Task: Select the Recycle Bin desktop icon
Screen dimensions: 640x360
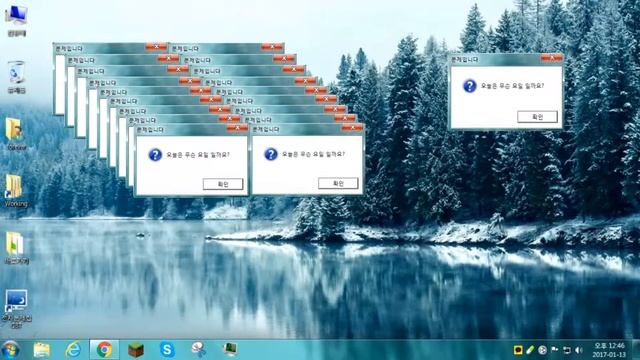Action: point(16,78)
